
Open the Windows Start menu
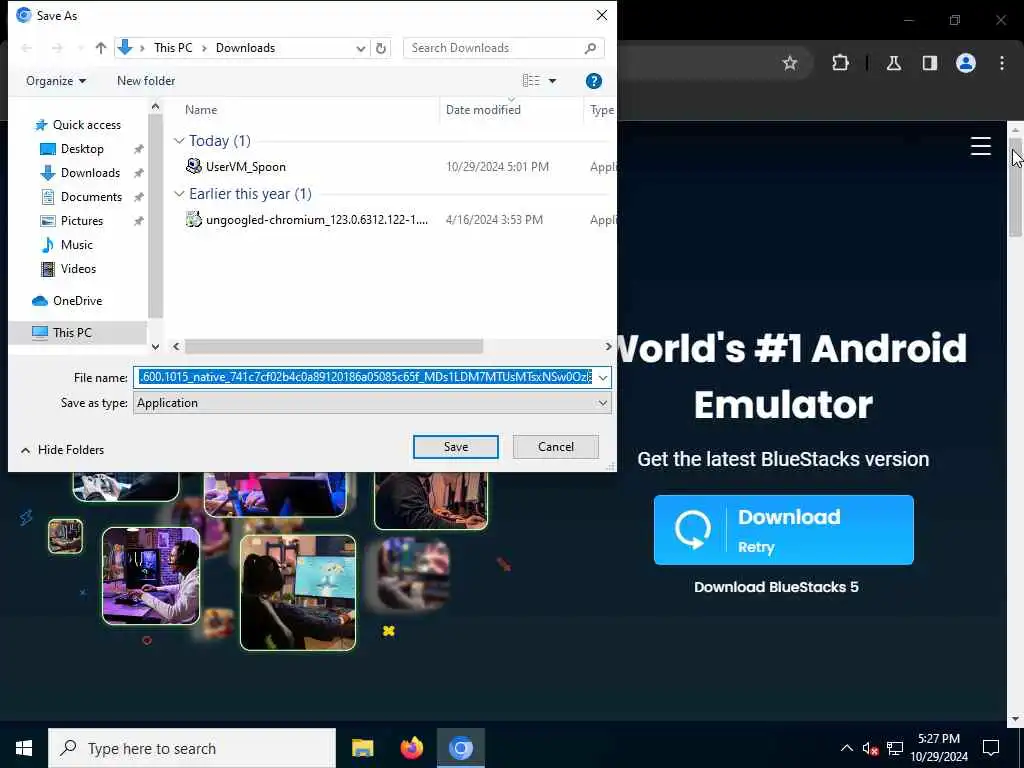pyautogui.click(x=24, y=748)
